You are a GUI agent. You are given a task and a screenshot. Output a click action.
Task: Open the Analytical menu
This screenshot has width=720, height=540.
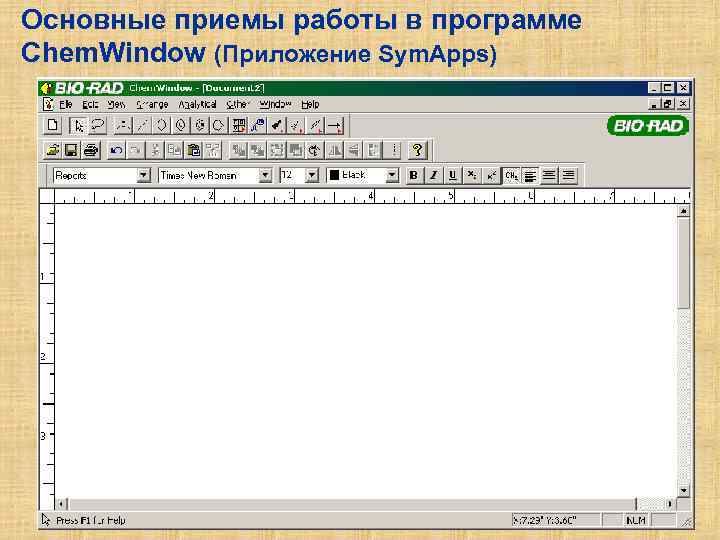click(x=197, y=105)
